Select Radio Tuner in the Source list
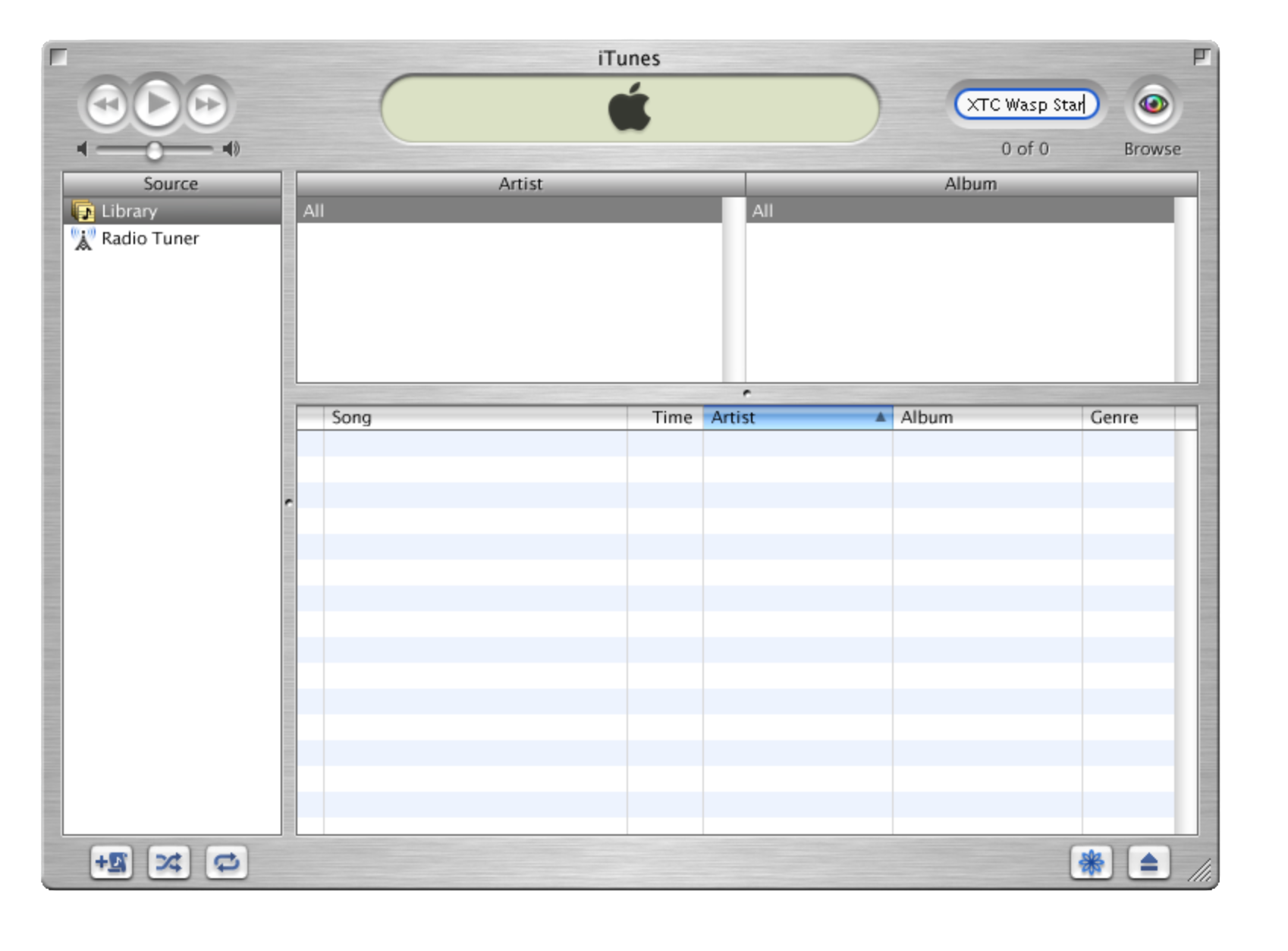The width and height of the screenshot is (1288, 951). pyautogui.click(x=149, y=238)
